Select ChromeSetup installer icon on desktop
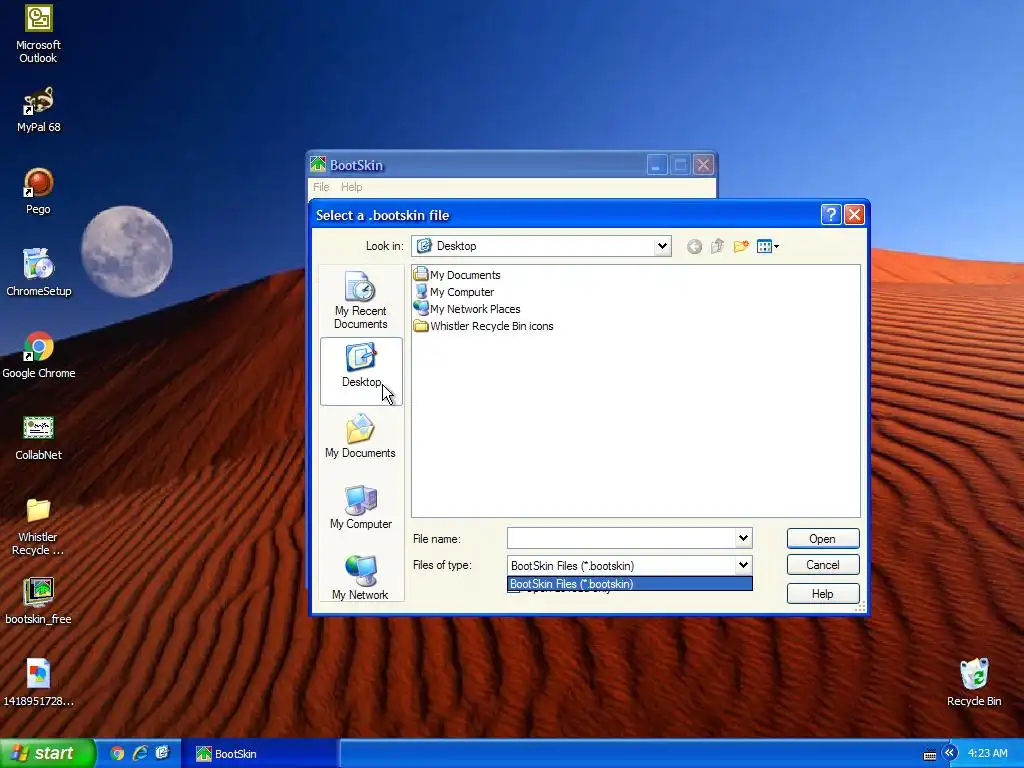This screenshot has height=768, width=1024. coord(38,272)
